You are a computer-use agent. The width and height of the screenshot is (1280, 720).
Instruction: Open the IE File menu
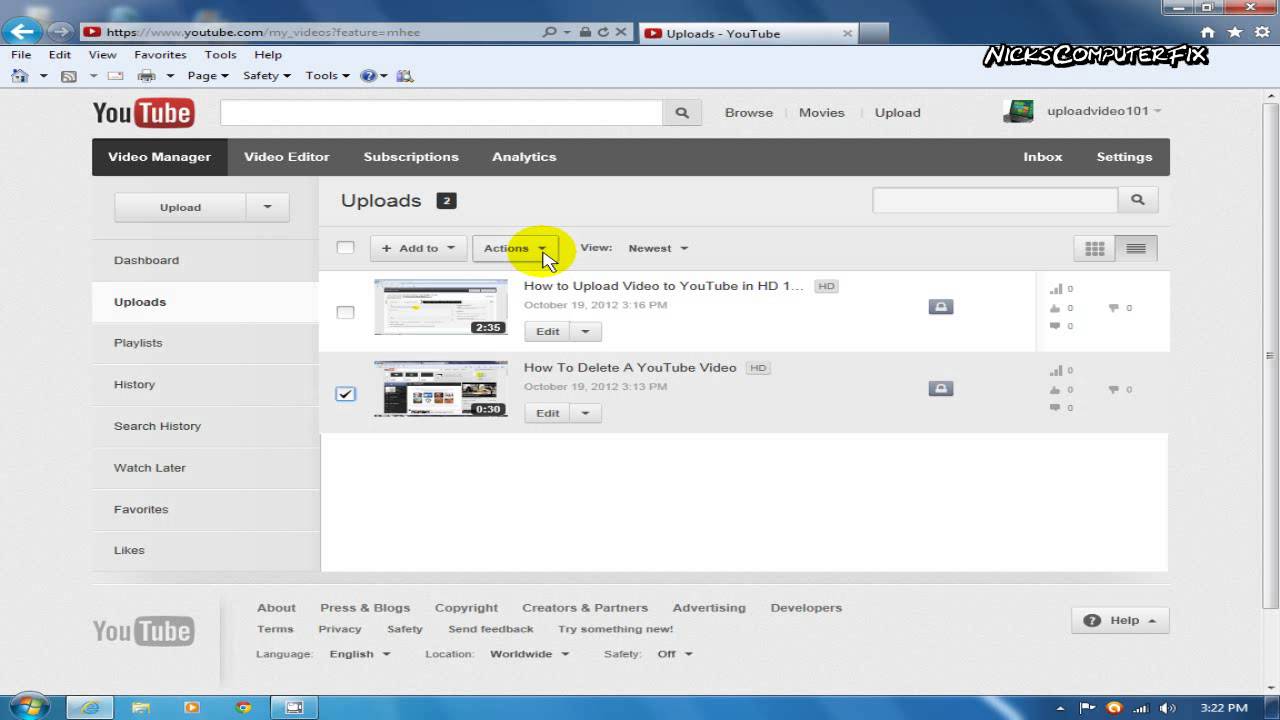(x=21, y=55)
